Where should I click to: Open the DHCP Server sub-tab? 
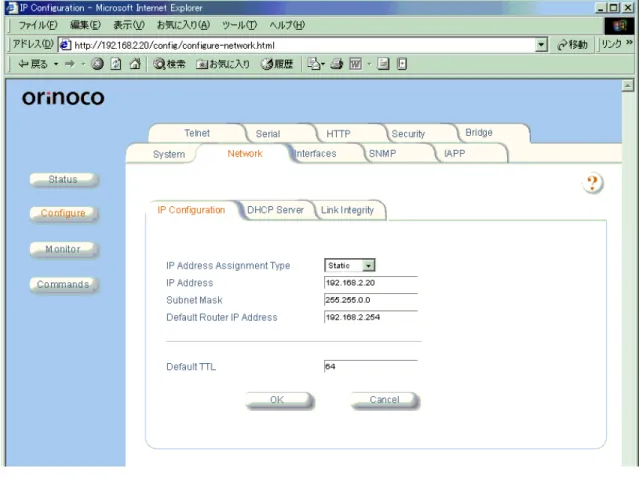(275, 210)
